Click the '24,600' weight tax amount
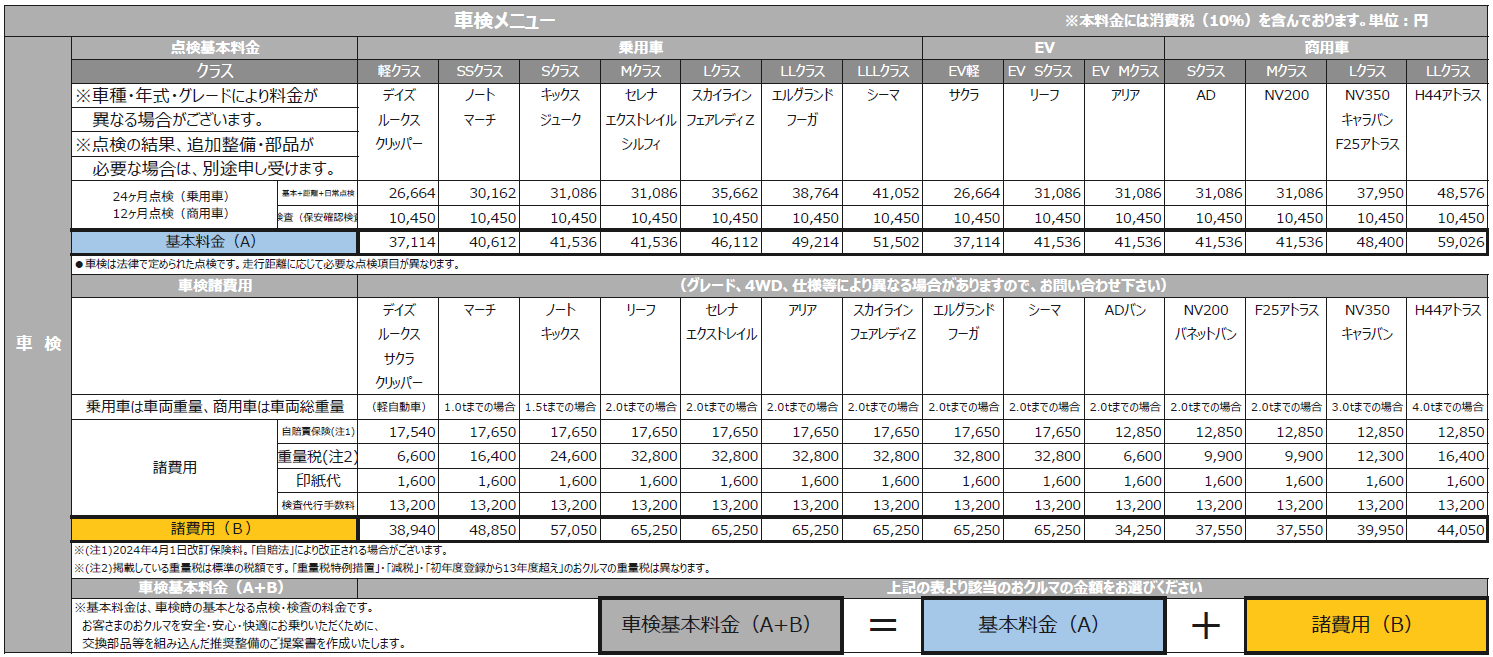The image size is (1493, 657). point(573,456)
